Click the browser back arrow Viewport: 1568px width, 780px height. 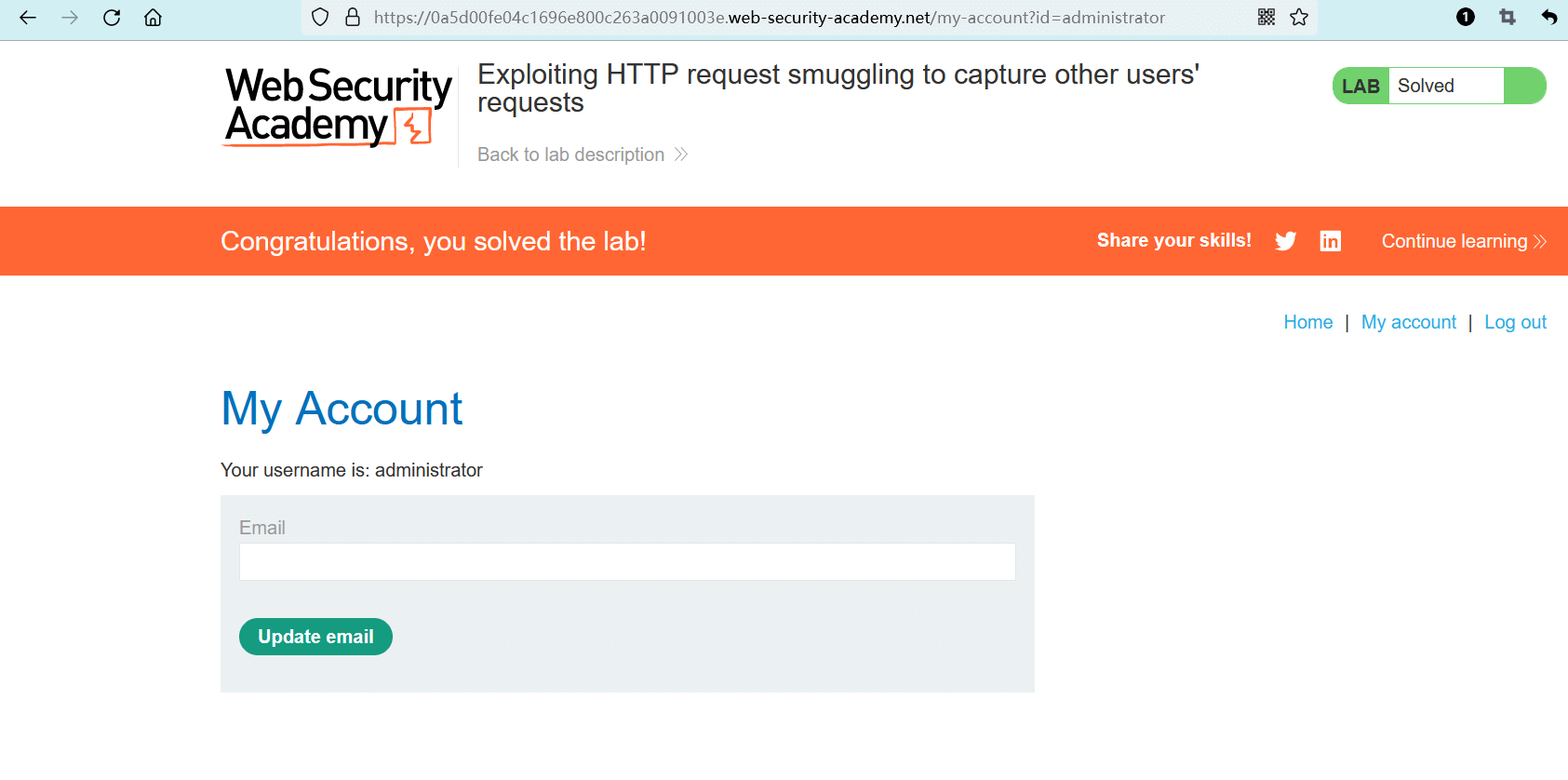click(28, 18)
